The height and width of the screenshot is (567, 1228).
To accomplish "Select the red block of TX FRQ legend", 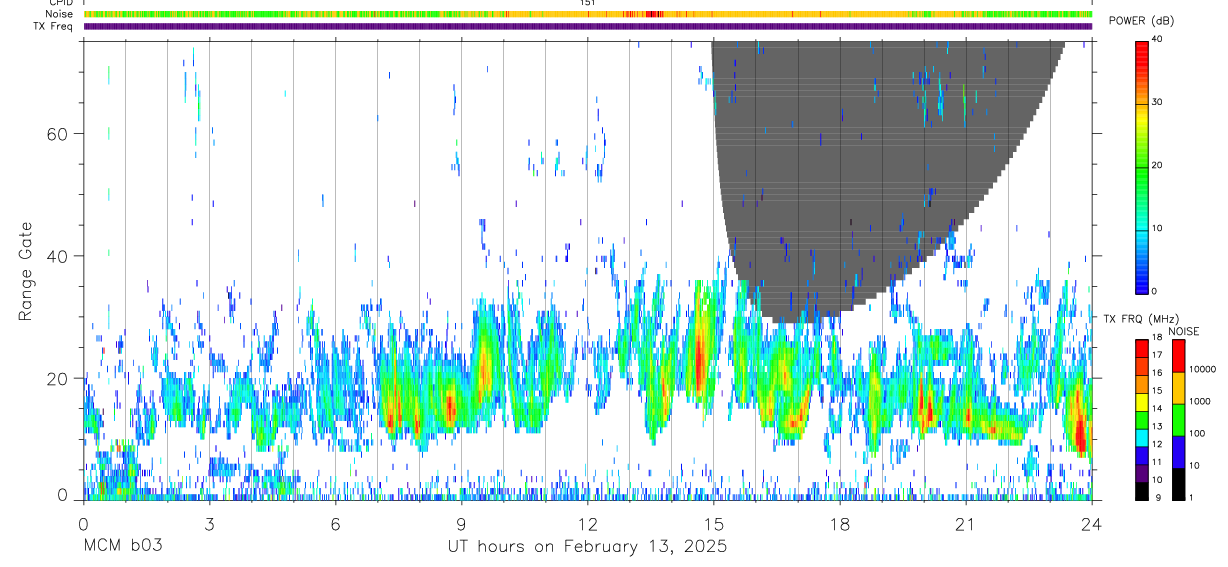I will pos(1141,349).
